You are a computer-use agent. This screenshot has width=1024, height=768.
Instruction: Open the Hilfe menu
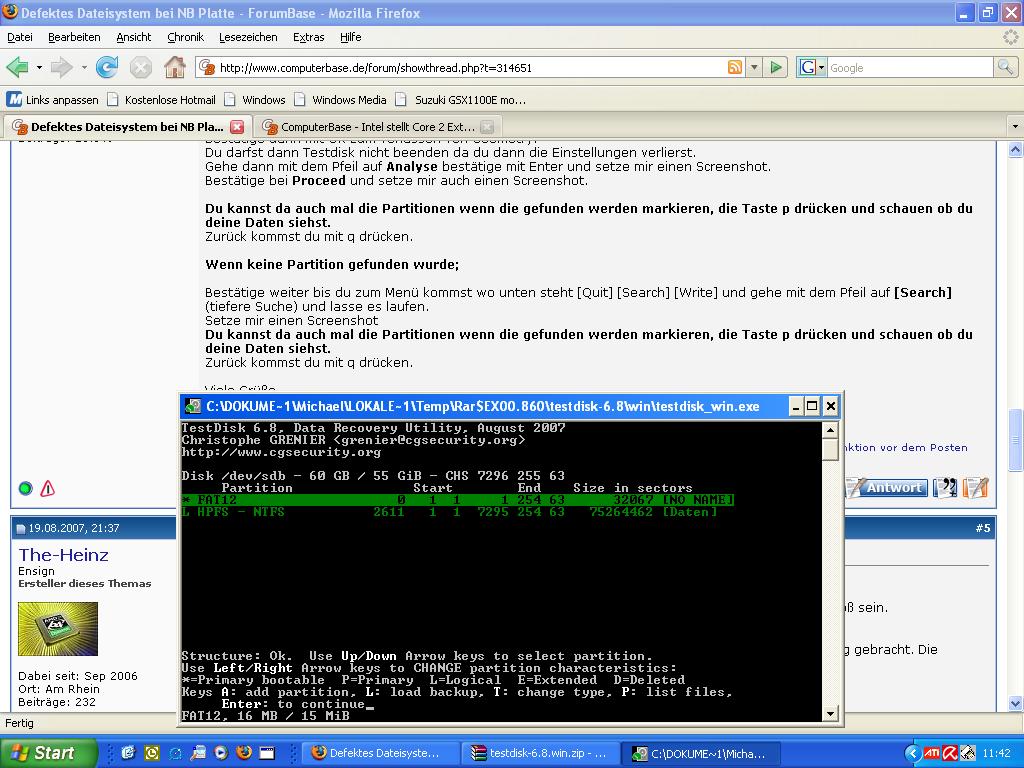[x=351, y=37]
